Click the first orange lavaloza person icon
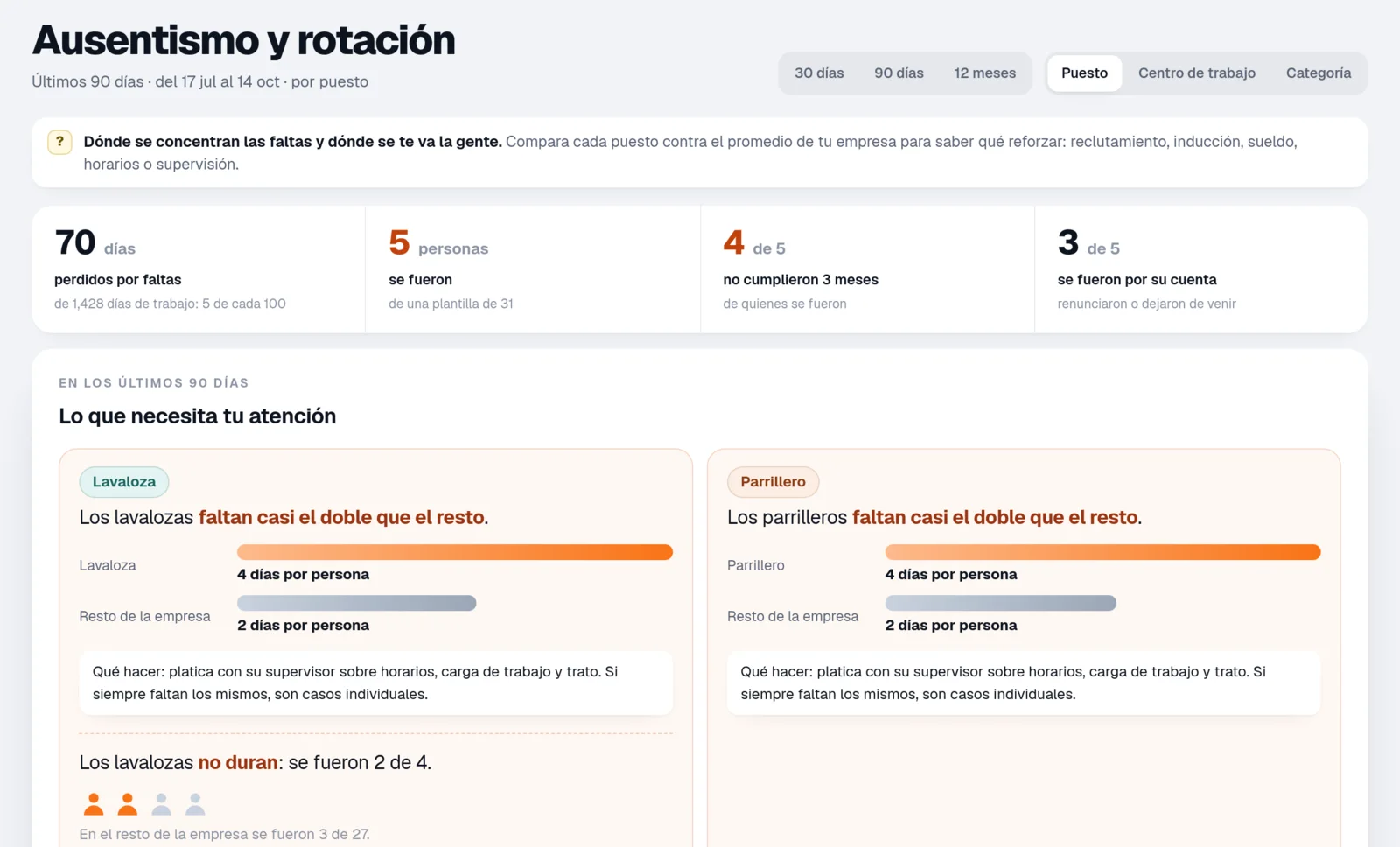1400x847 pixels. click(x=94, y=803)
